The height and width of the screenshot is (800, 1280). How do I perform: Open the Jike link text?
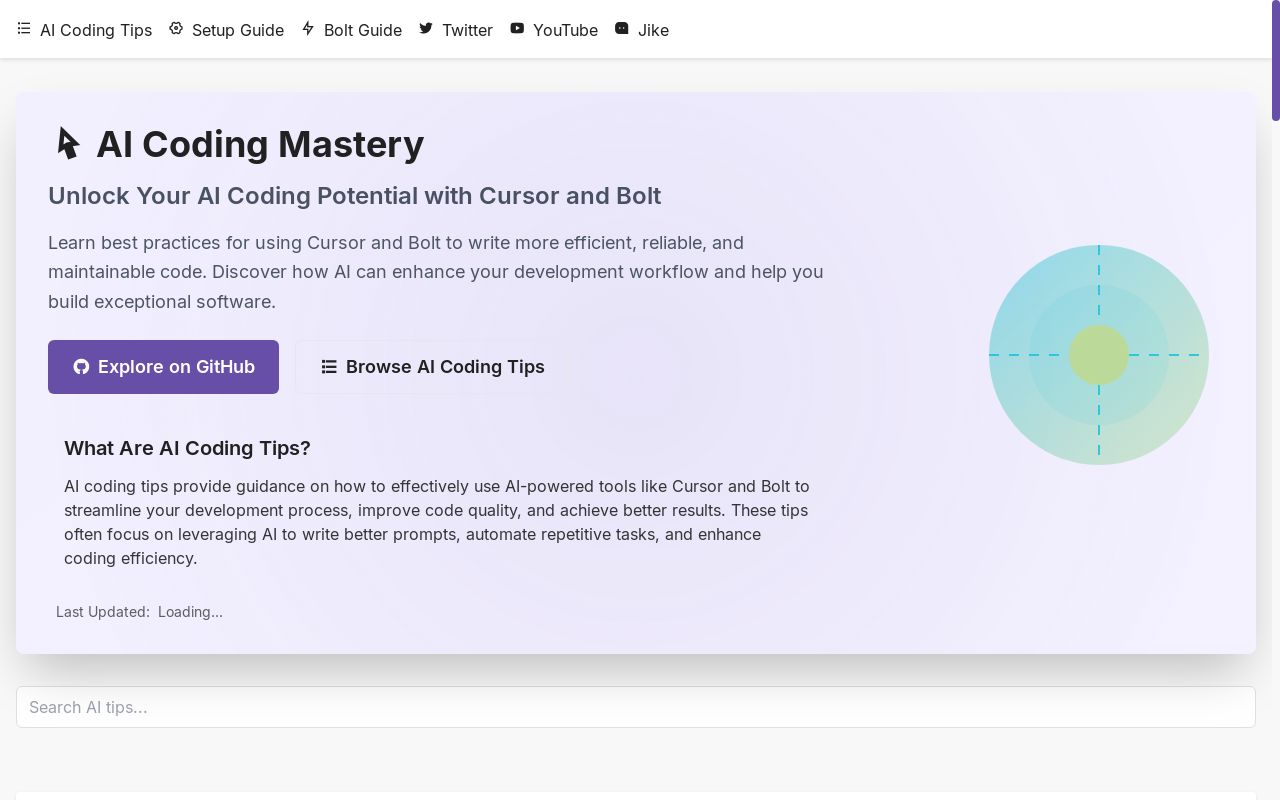(653, 30)
